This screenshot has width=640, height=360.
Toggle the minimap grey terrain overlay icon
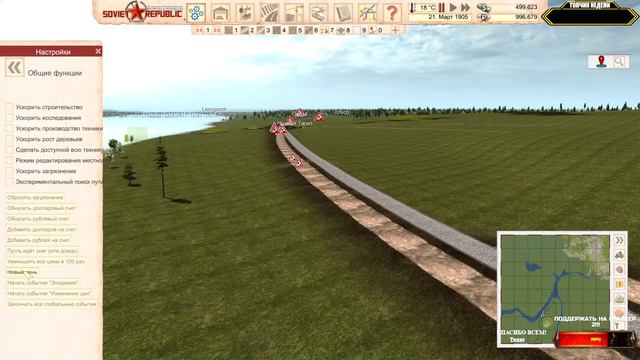(x=619, y=299)
